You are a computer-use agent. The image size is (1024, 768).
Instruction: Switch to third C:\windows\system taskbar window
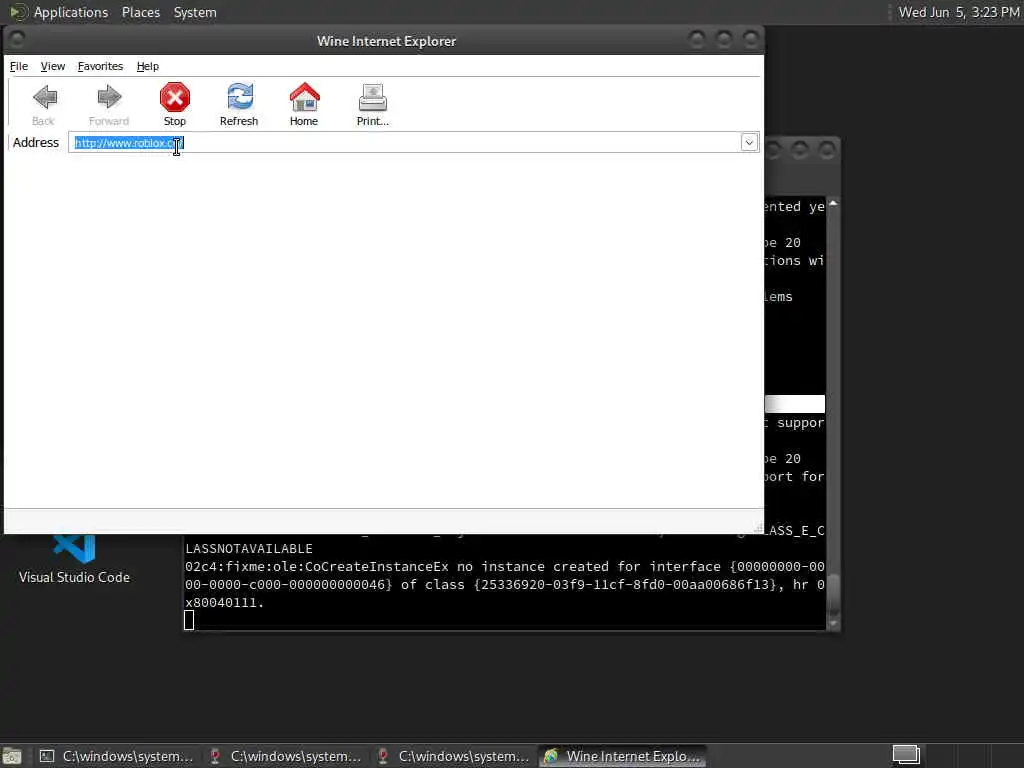click(x=453, y=756)
